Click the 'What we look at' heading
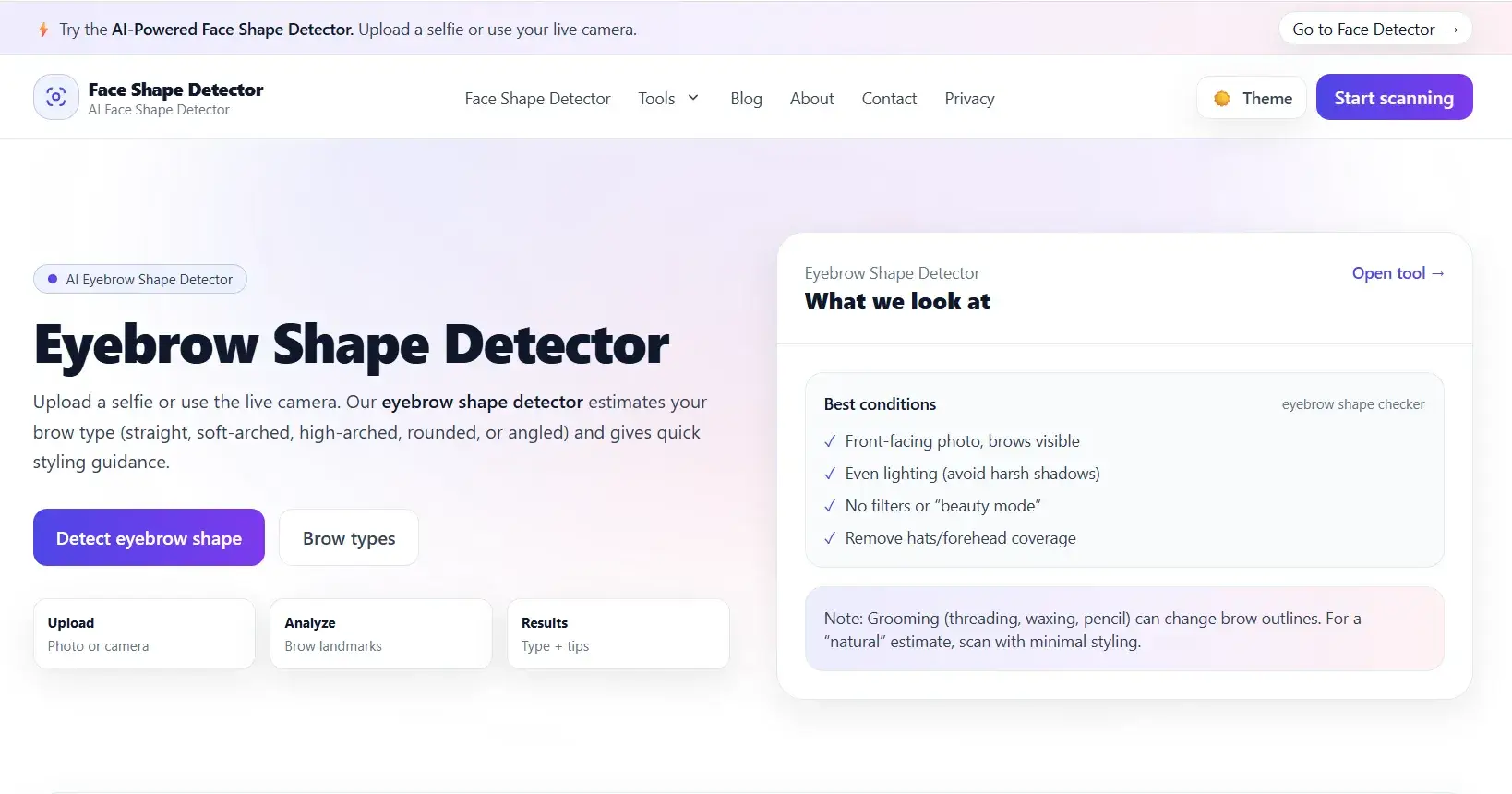 coord(897,302)
